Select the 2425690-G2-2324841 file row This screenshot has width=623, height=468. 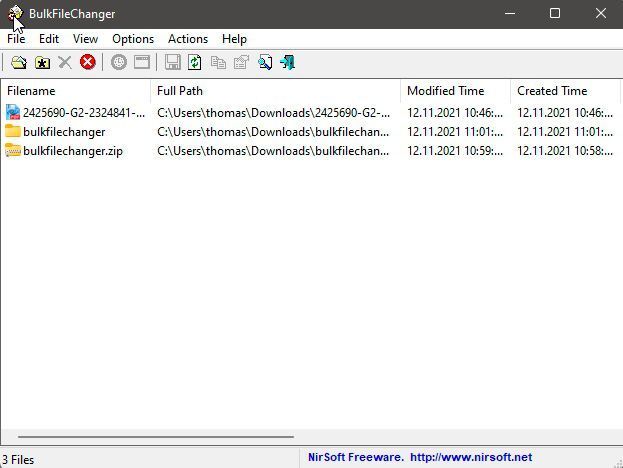310,113
